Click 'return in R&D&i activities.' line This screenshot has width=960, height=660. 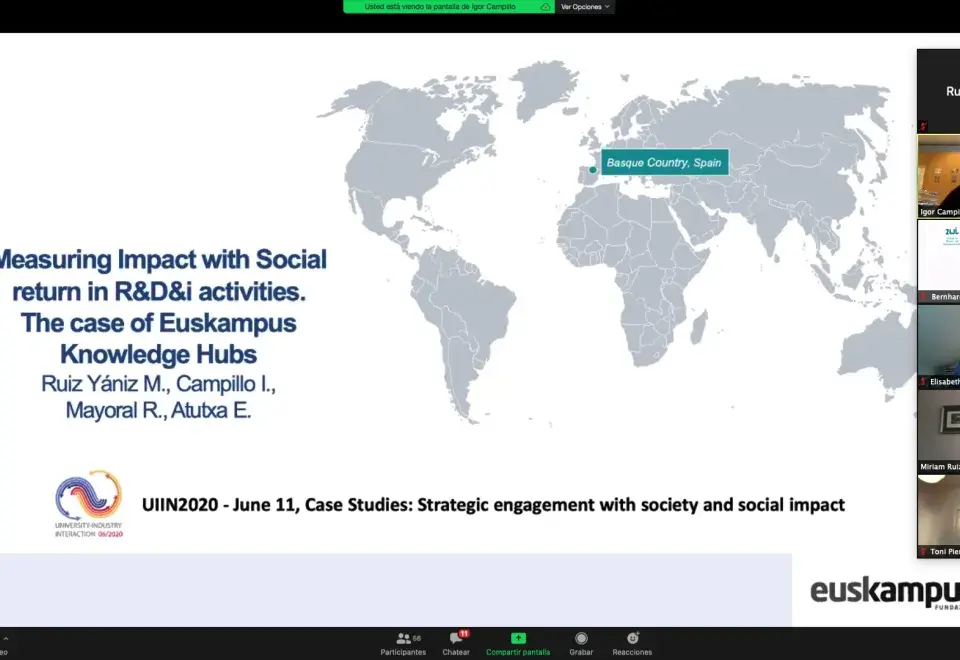pos(159,291)
